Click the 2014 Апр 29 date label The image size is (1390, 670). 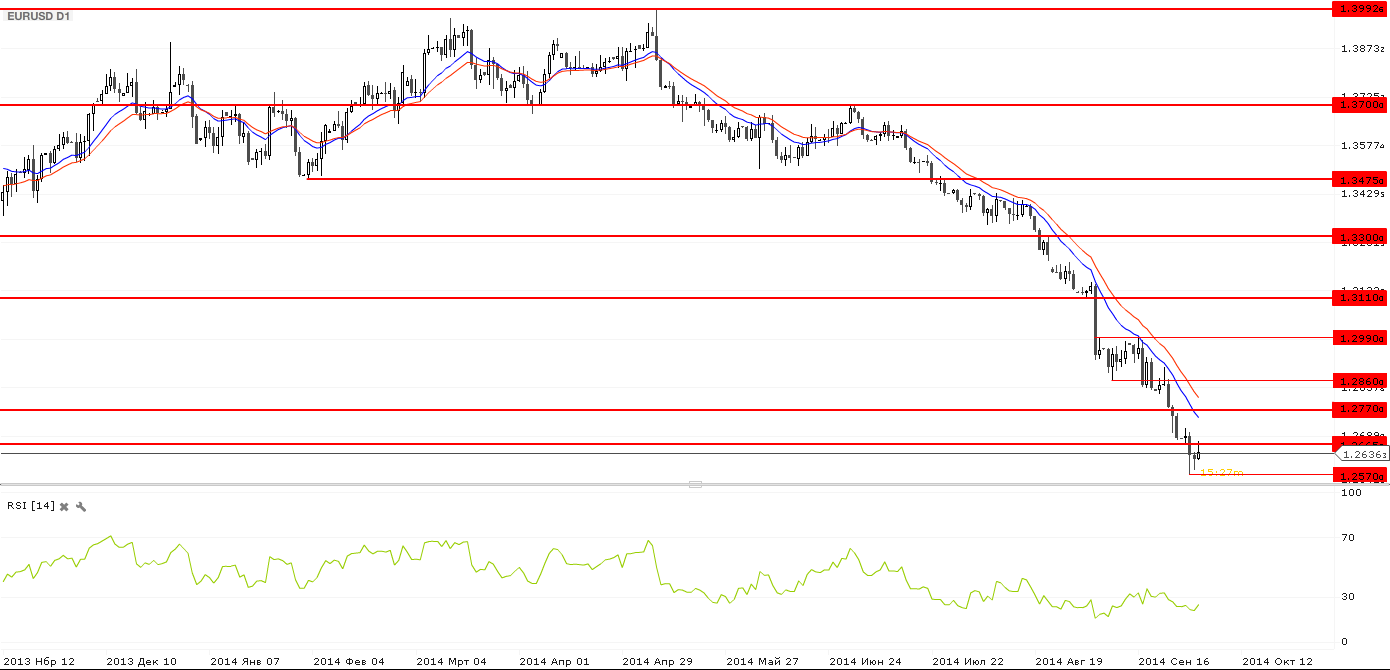click(x=657, y=661)
